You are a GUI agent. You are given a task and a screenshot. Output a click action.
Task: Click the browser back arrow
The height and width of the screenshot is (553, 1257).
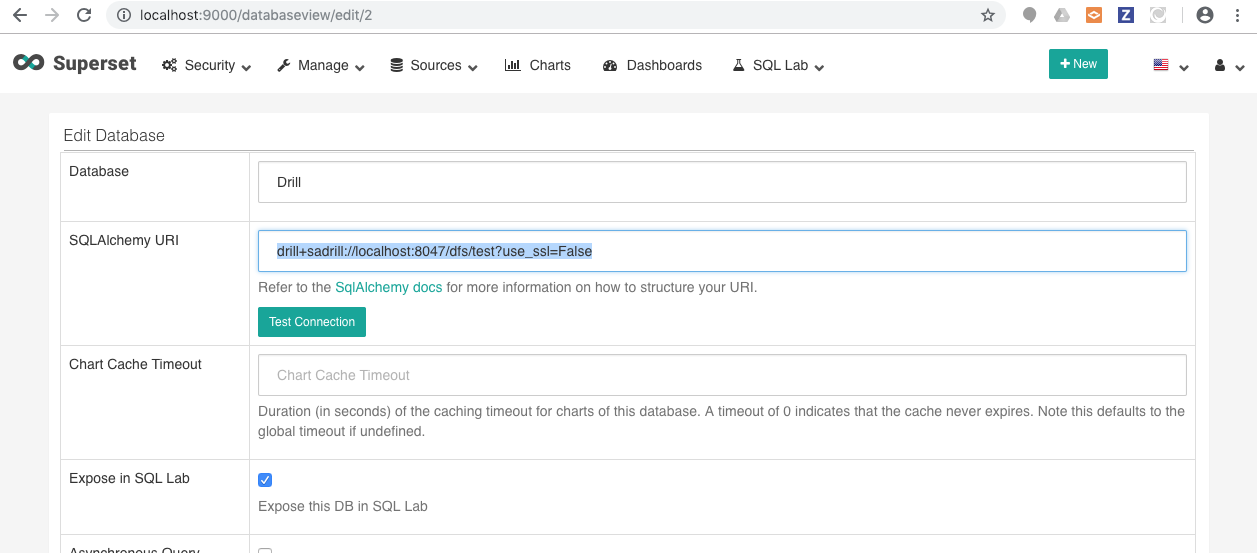pyautogui.click(x=20, y=15)
